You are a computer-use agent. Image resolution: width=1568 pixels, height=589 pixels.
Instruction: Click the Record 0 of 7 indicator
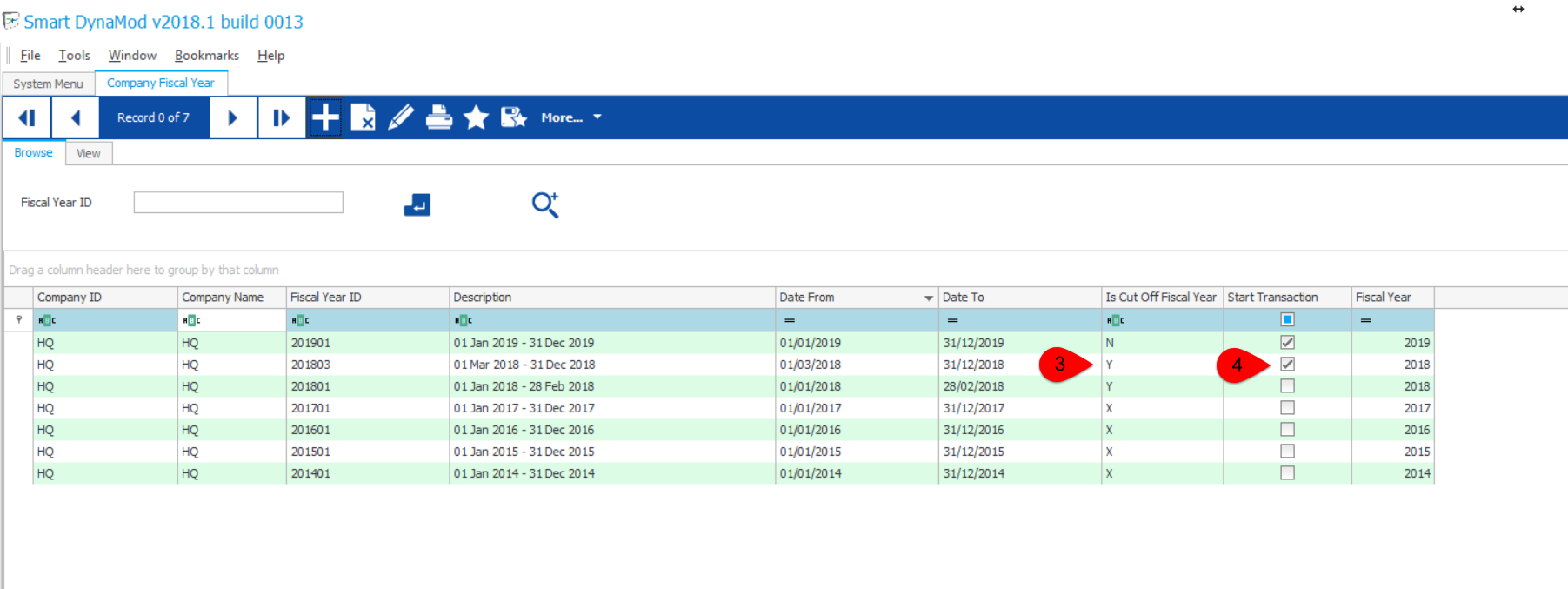tap(153, 117)
